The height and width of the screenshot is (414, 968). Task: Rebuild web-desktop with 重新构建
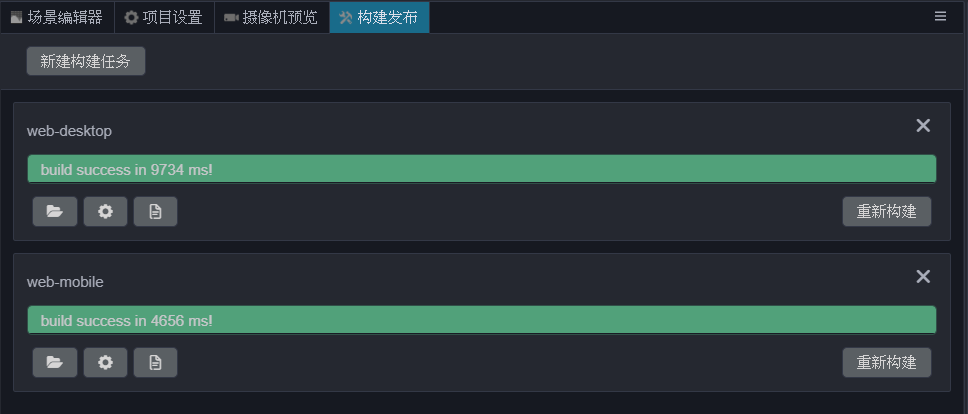886,212
